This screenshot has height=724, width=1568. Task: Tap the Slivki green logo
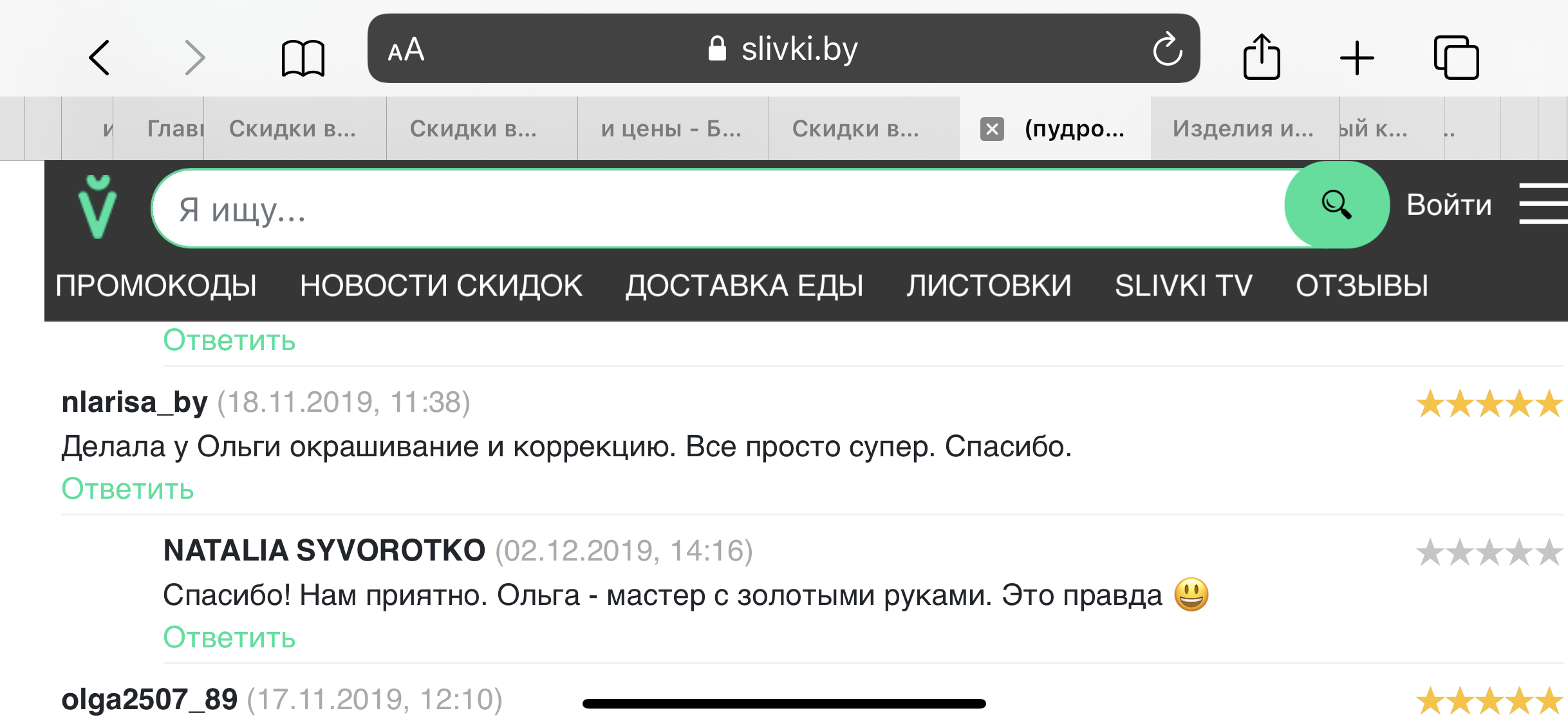click(x=98, y=207)
